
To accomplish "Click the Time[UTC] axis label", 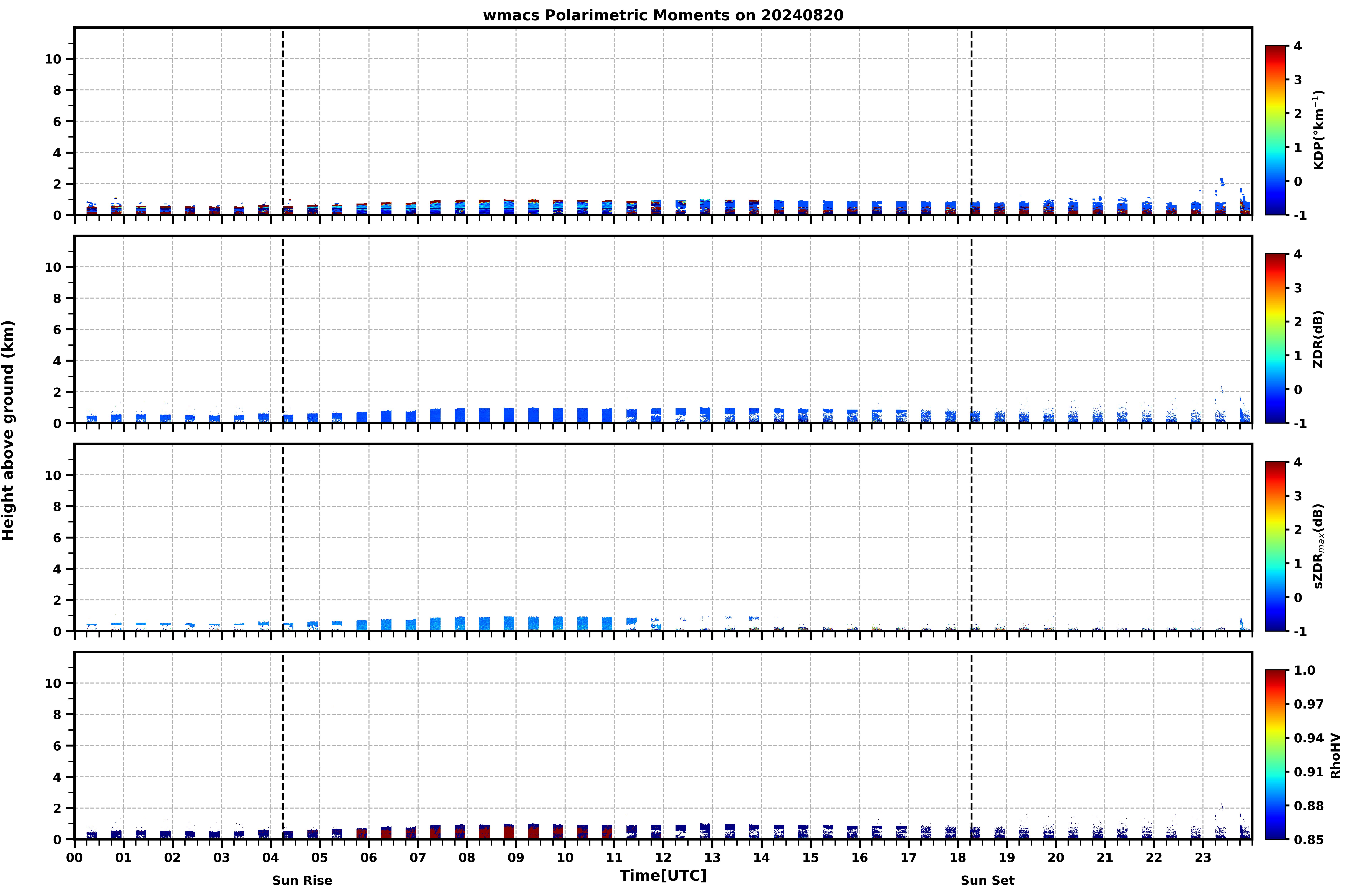I will (x=663, y=875).
